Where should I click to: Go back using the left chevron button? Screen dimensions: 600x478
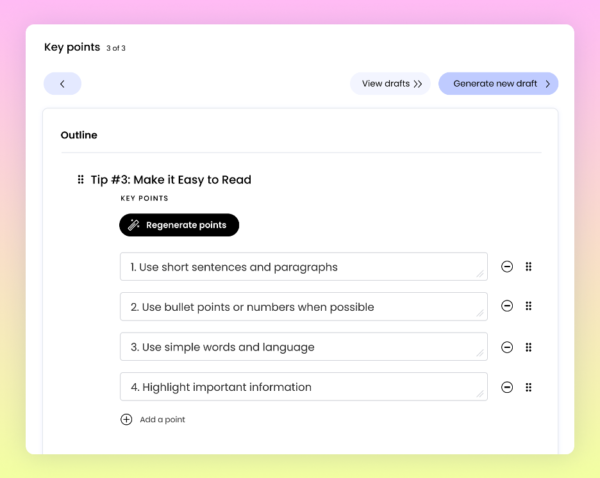click(62, 83)
